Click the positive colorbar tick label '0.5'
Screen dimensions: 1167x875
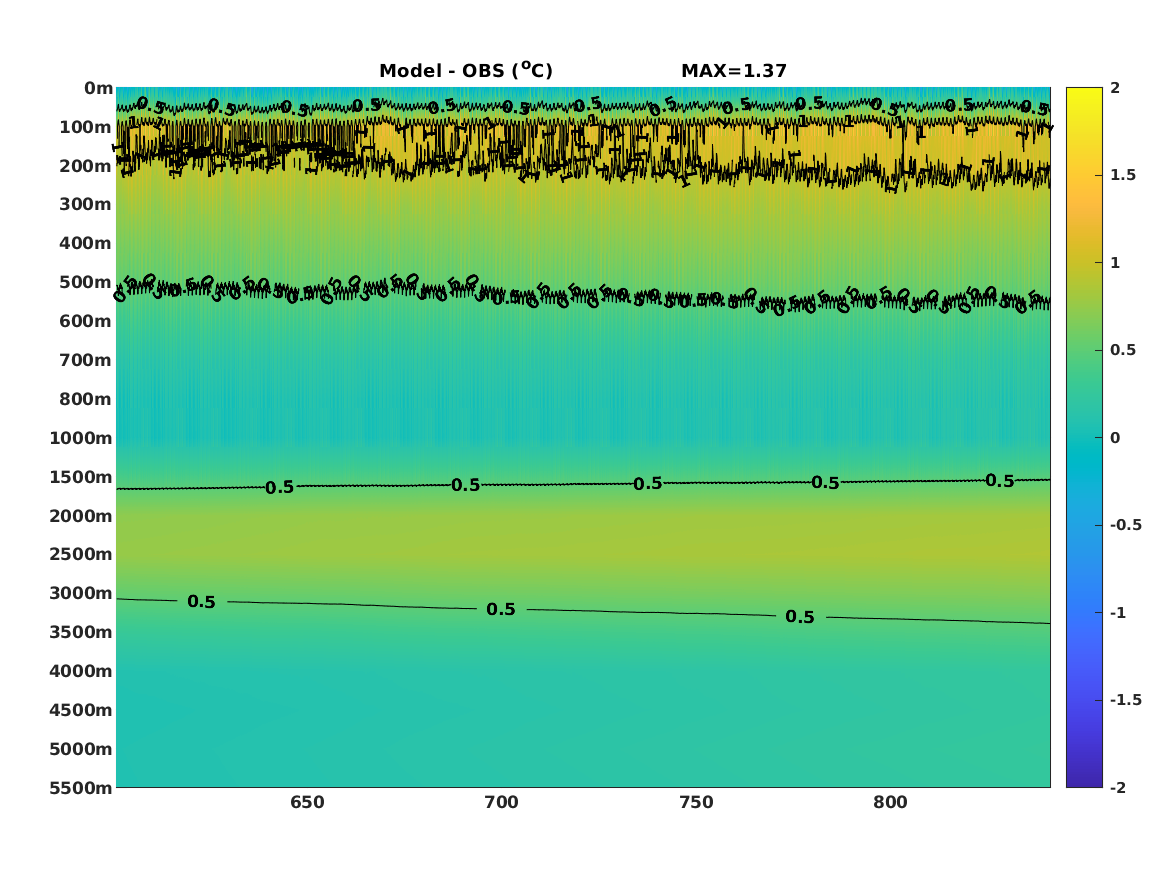click(x=1123, y=350)
